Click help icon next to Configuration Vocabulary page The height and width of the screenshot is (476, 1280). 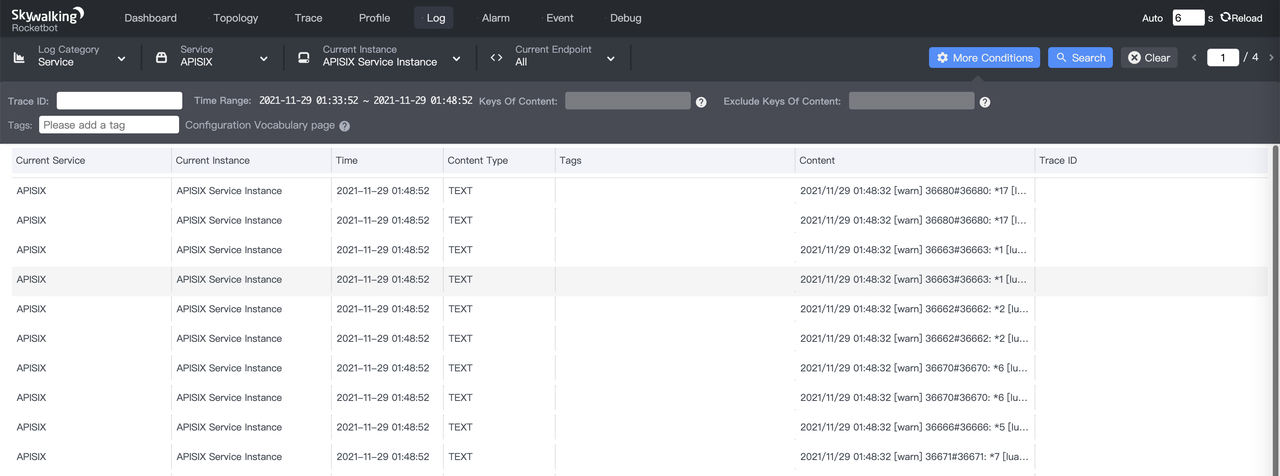point(345,126)
